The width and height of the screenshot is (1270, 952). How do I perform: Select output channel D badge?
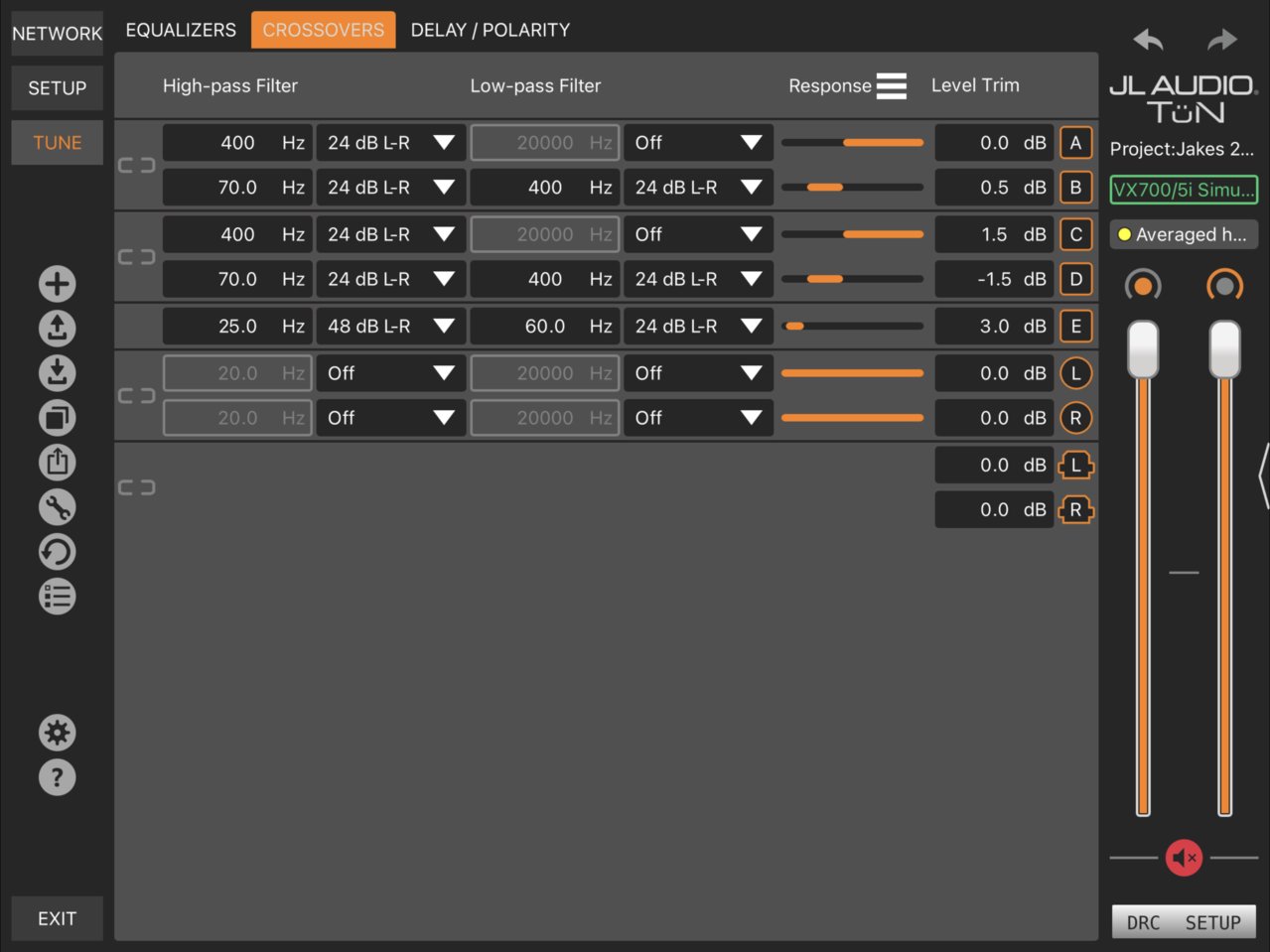click(x=1075, y=279)
